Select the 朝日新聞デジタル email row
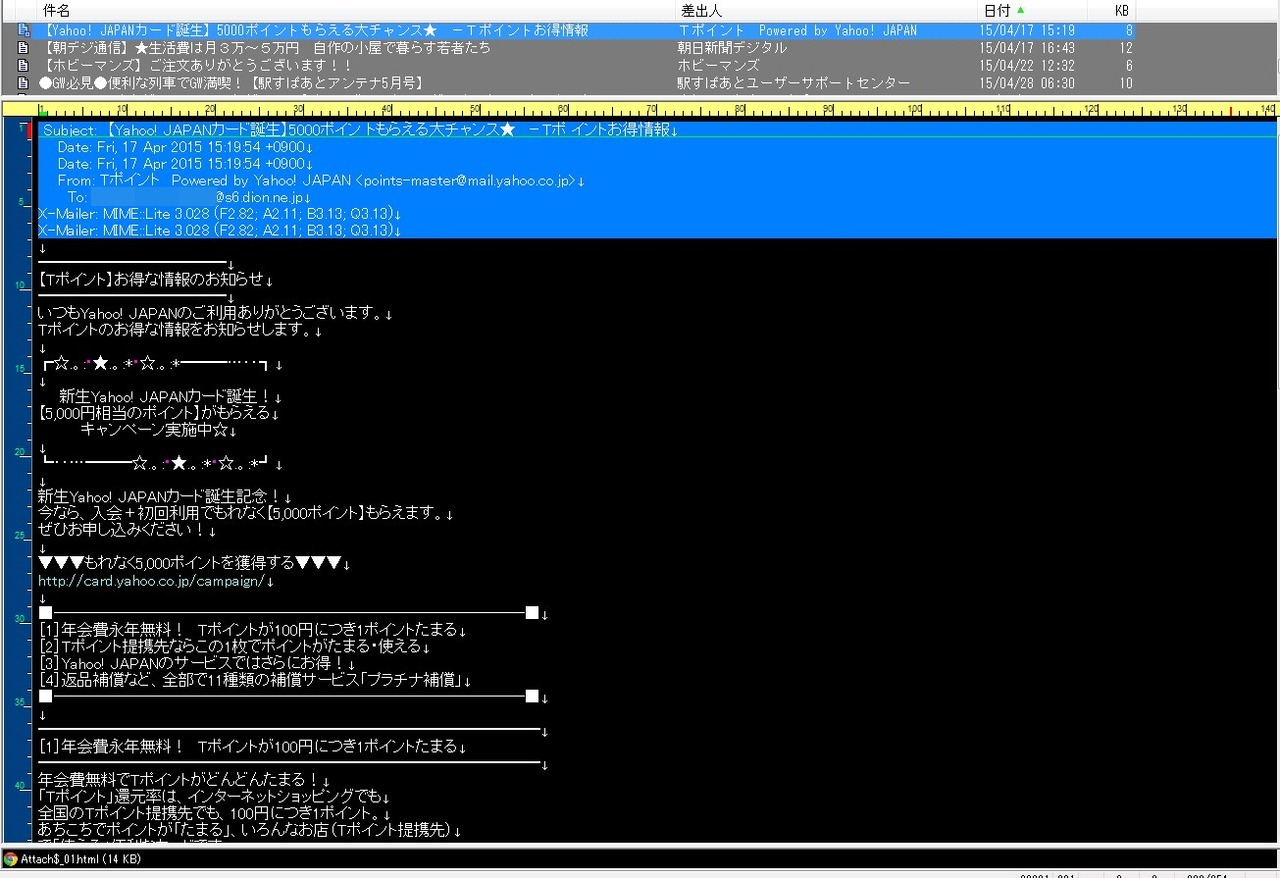The height and width of the screenshot is (878, 1280). pyautogui.click(x=731, y=48)
